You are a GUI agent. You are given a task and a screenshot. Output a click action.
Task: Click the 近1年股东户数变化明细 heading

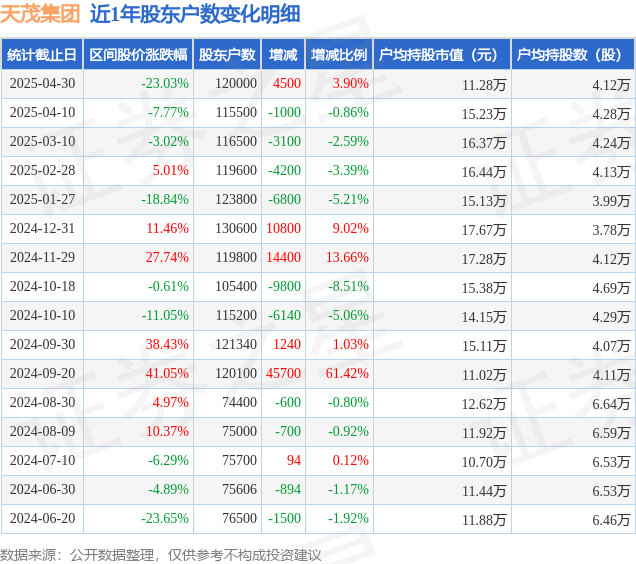coord(195,14)
